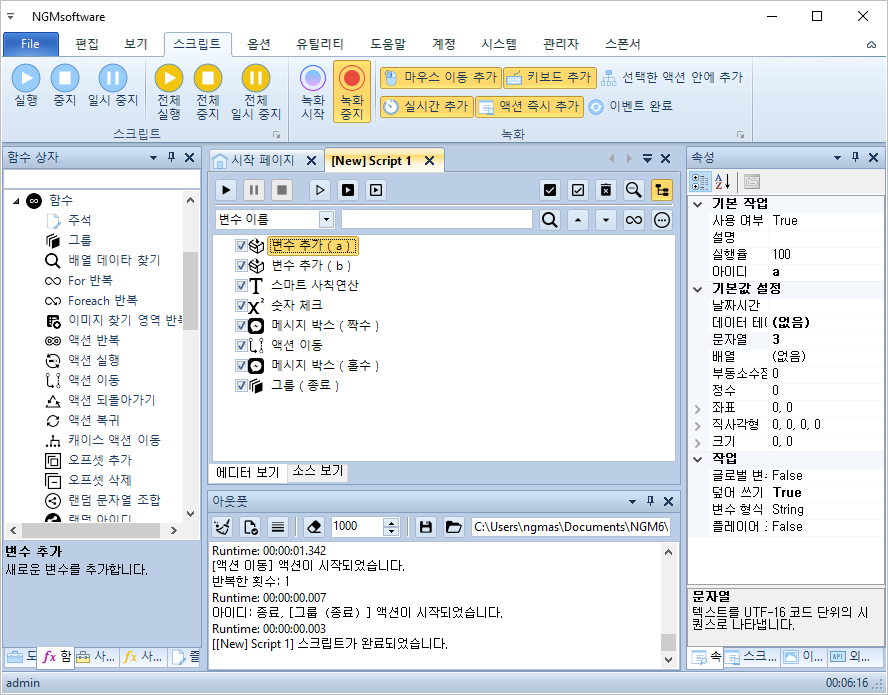Open the 도움말 ribbon tab
Screen dimensions: 888x695
point(388,44)
